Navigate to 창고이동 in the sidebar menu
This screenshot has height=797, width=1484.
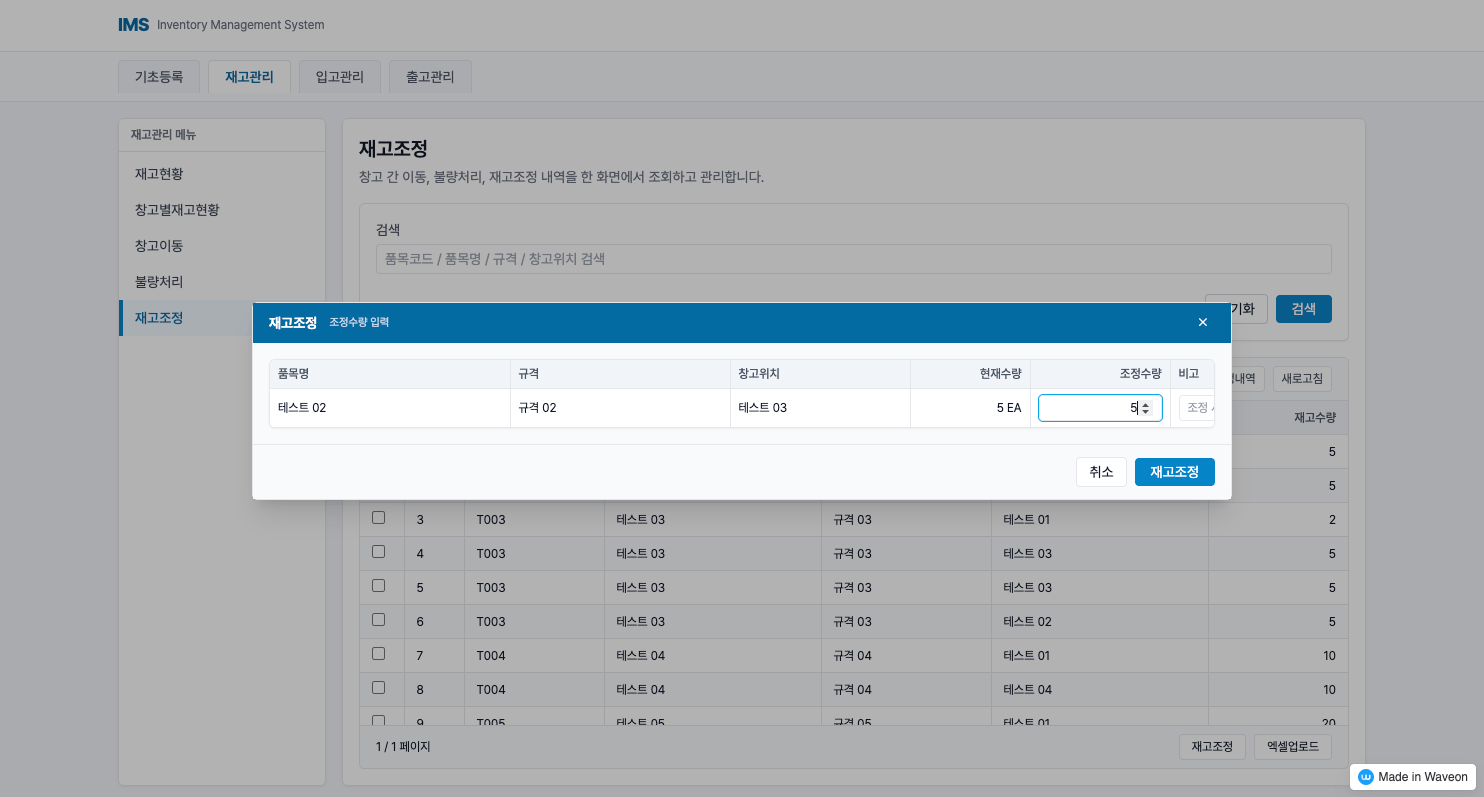coord(159,246)
